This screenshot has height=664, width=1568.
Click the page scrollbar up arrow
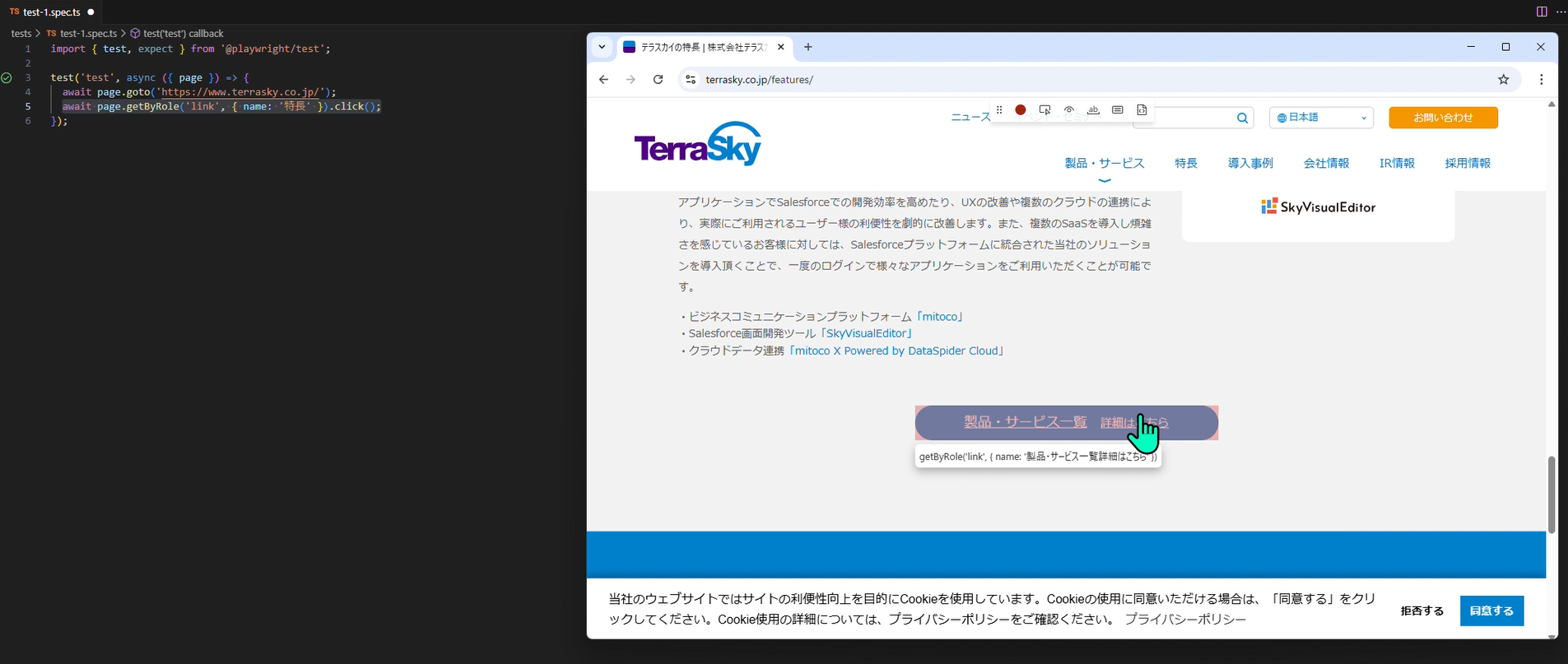[x=1552, y=104]
